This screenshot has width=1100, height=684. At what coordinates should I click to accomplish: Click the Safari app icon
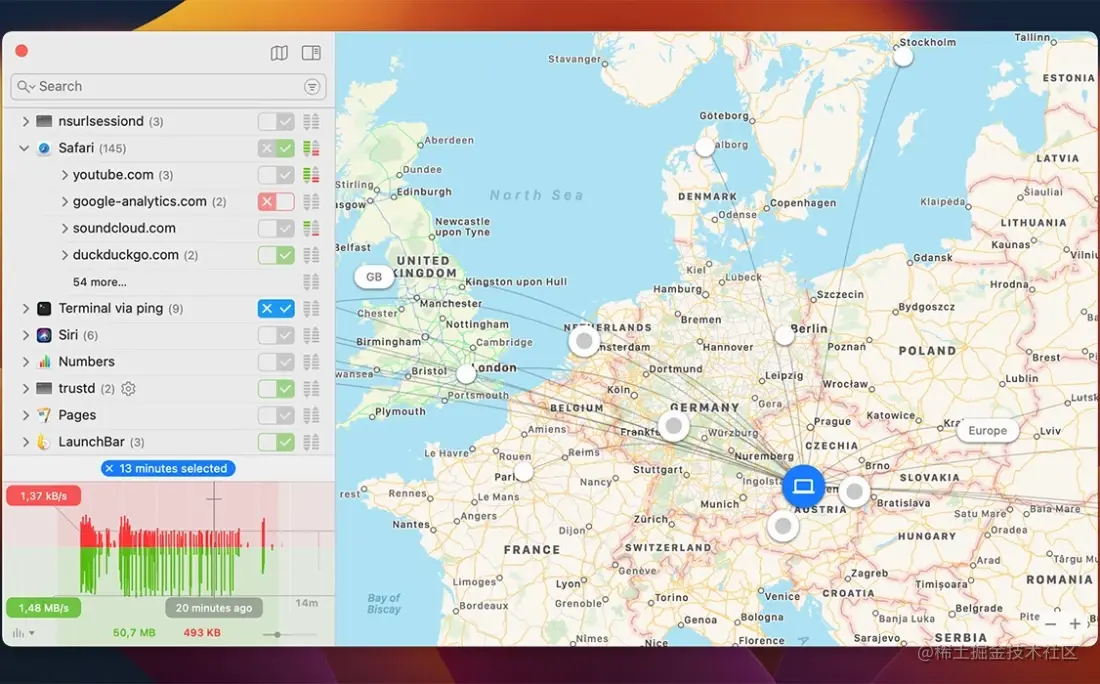44,148
